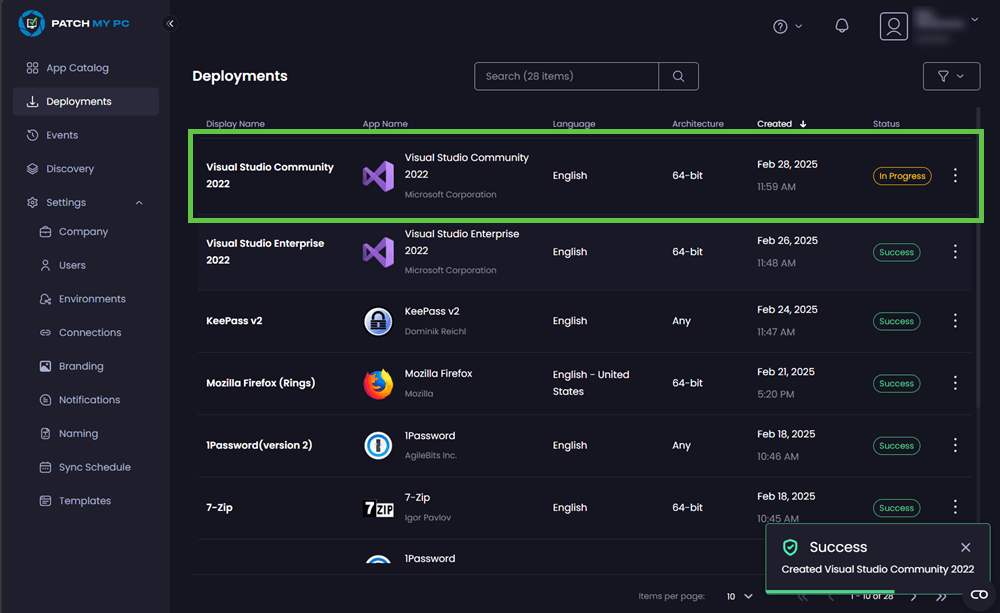
Task: Sort by the Display Name column
Action: click(235, 124)
